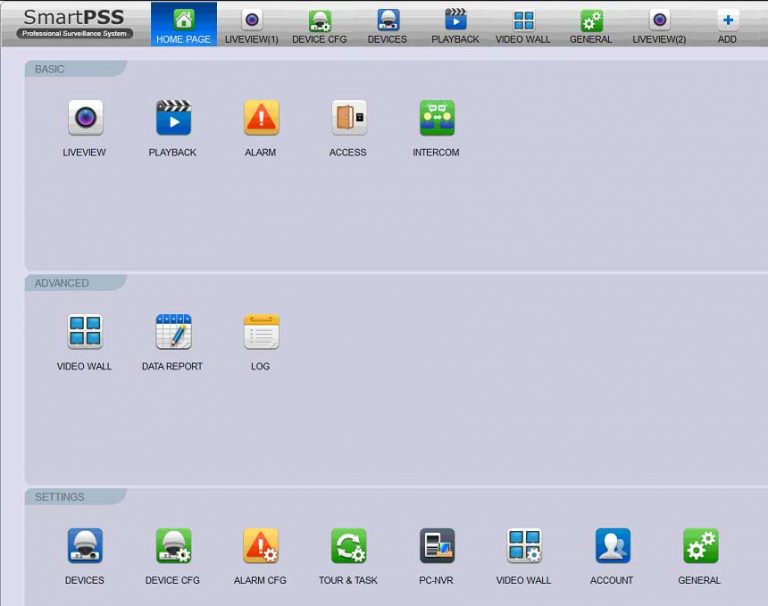Viewport: 768px width, 606px height.
Task: Select the HOME PAGE tab
Action: pyautogui.click(x=184, y=25)
